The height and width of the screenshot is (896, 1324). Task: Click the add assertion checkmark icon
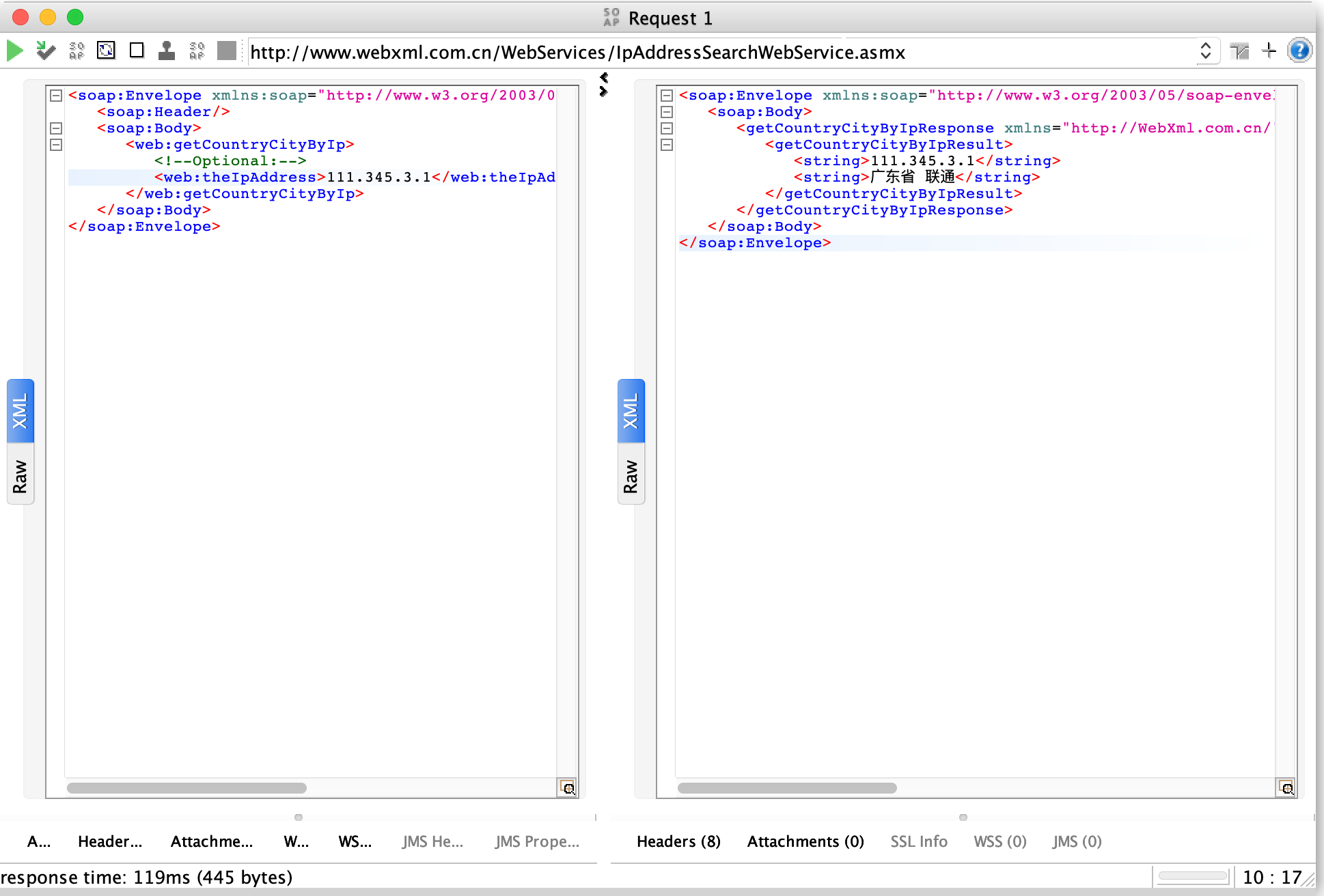pyautogui.click(x=46, y=51)
